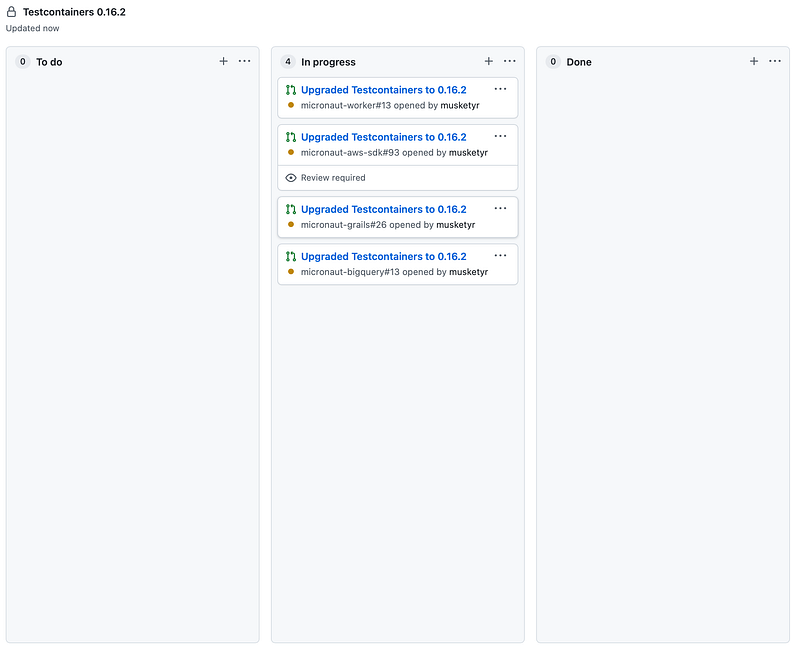This screenshot has width=800, height=653.
Task: Add a card to the Done column
Action: pyautogui.click(x=754, y=61)
